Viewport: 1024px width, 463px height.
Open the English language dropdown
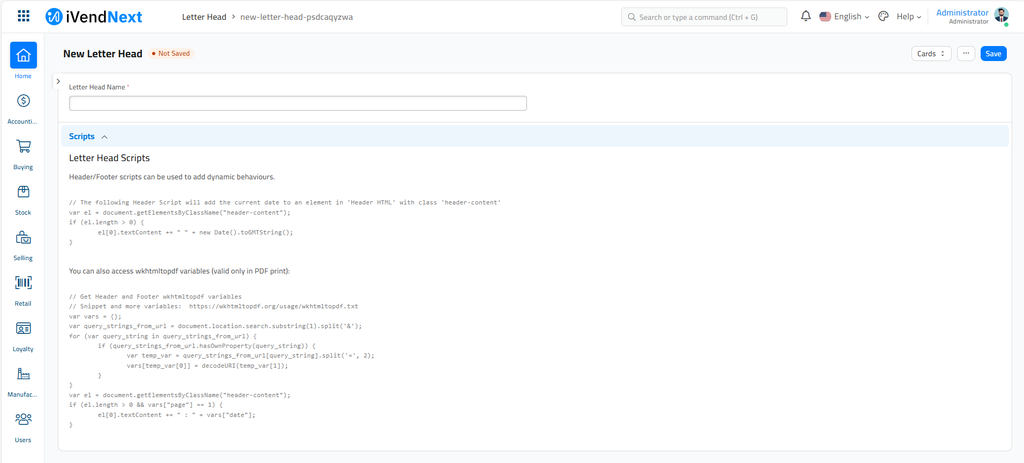(844, 17)
